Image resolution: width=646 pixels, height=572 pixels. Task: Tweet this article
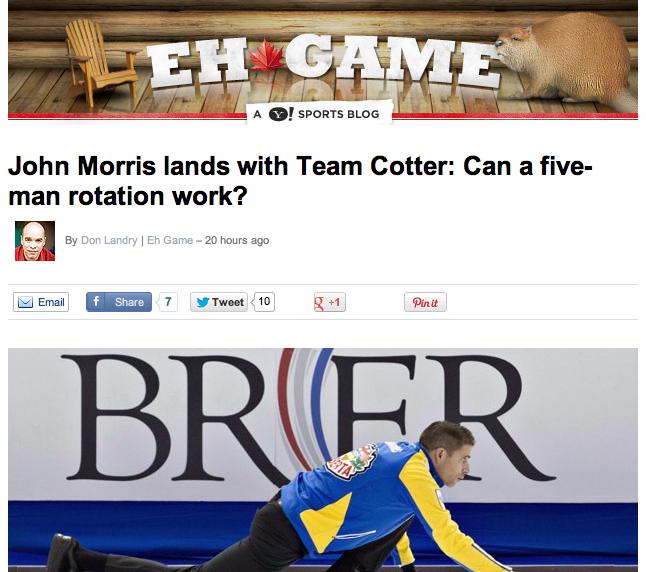click(x=219, y=302)
